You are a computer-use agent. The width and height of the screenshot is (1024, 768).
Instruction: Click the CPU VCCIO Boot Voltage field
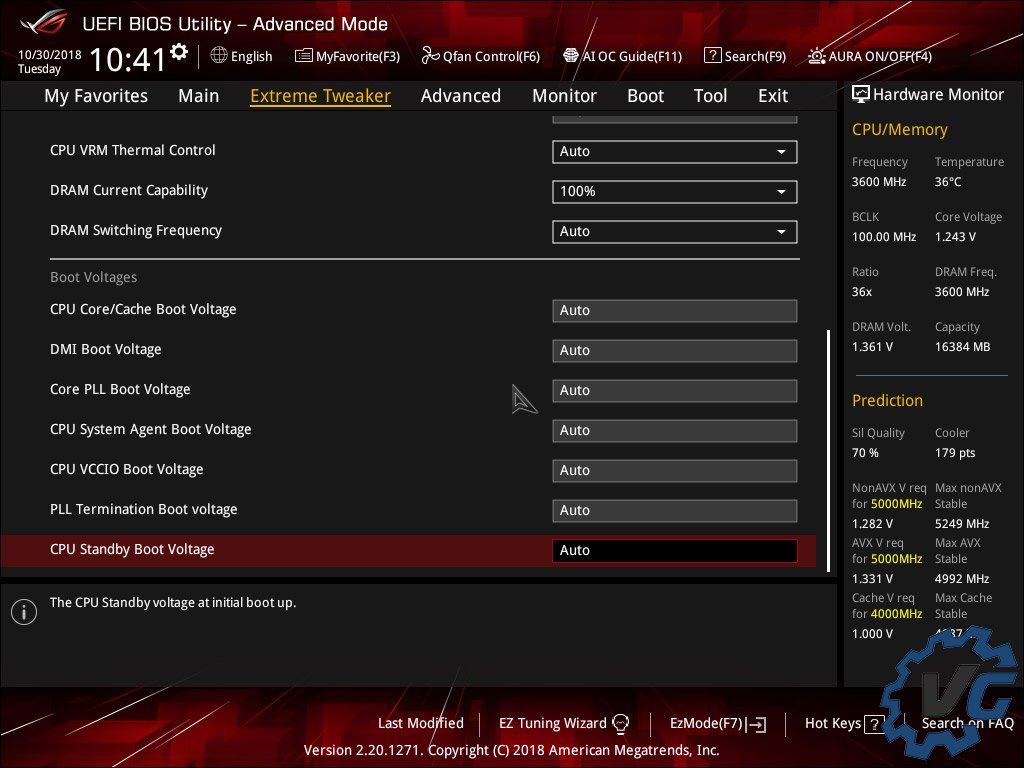[675, 471]
